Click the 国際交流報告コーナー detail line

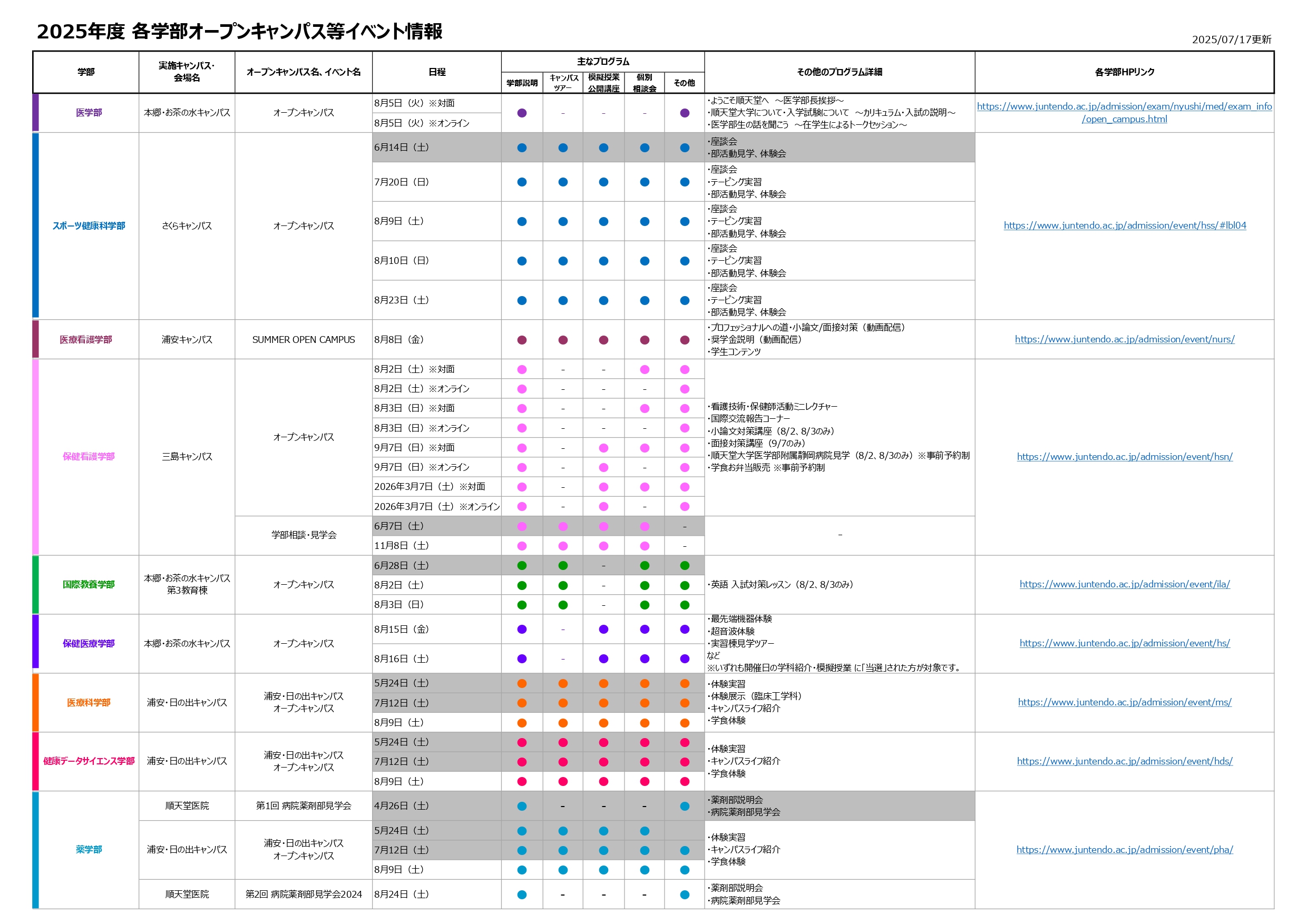(749, 419)
